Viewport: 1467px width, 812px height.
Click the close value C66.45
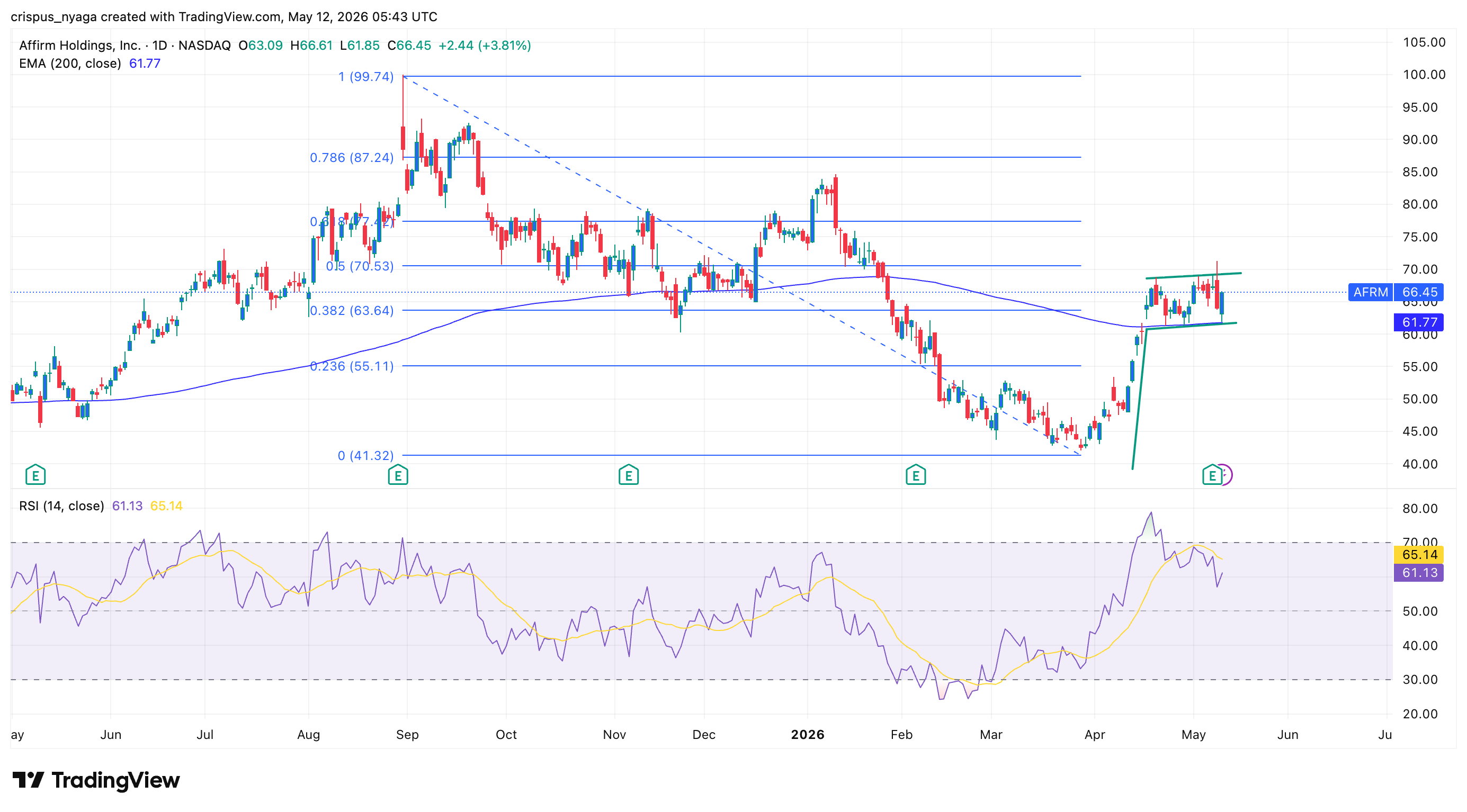pyautogui.click(x=409, y=45)
